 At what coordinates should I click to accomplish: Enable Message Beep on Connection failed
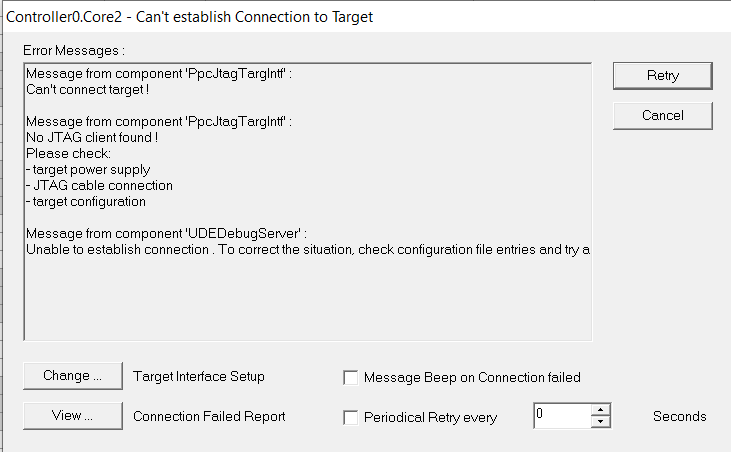coord(350,378)
